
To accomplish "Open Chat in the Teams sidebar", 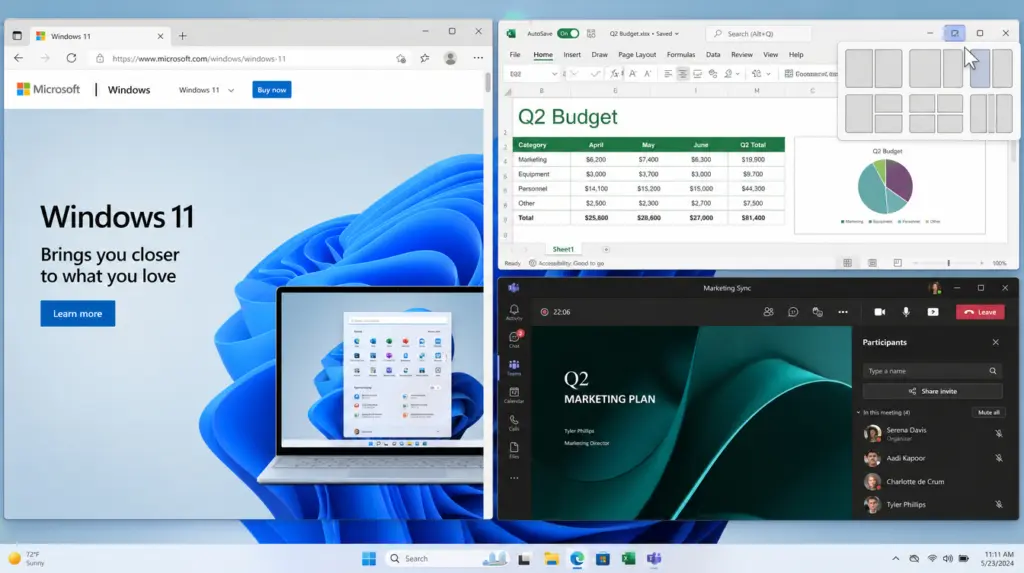I will (514, 338).
